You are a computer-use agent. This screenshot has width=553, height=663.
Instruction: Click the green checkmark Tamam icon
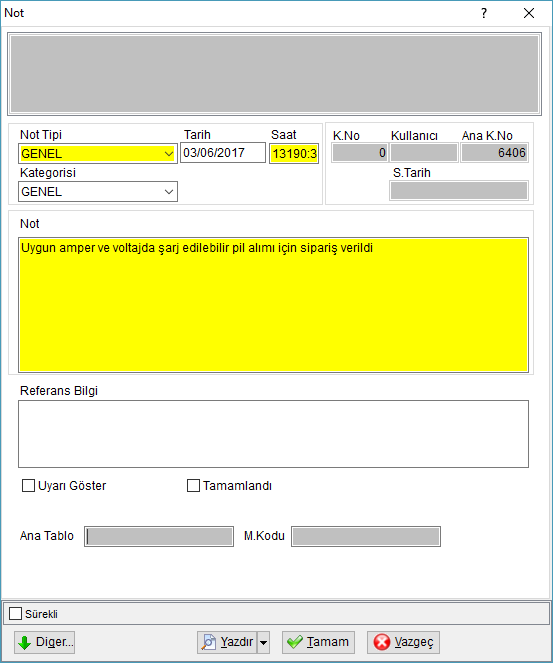point(295,642)
